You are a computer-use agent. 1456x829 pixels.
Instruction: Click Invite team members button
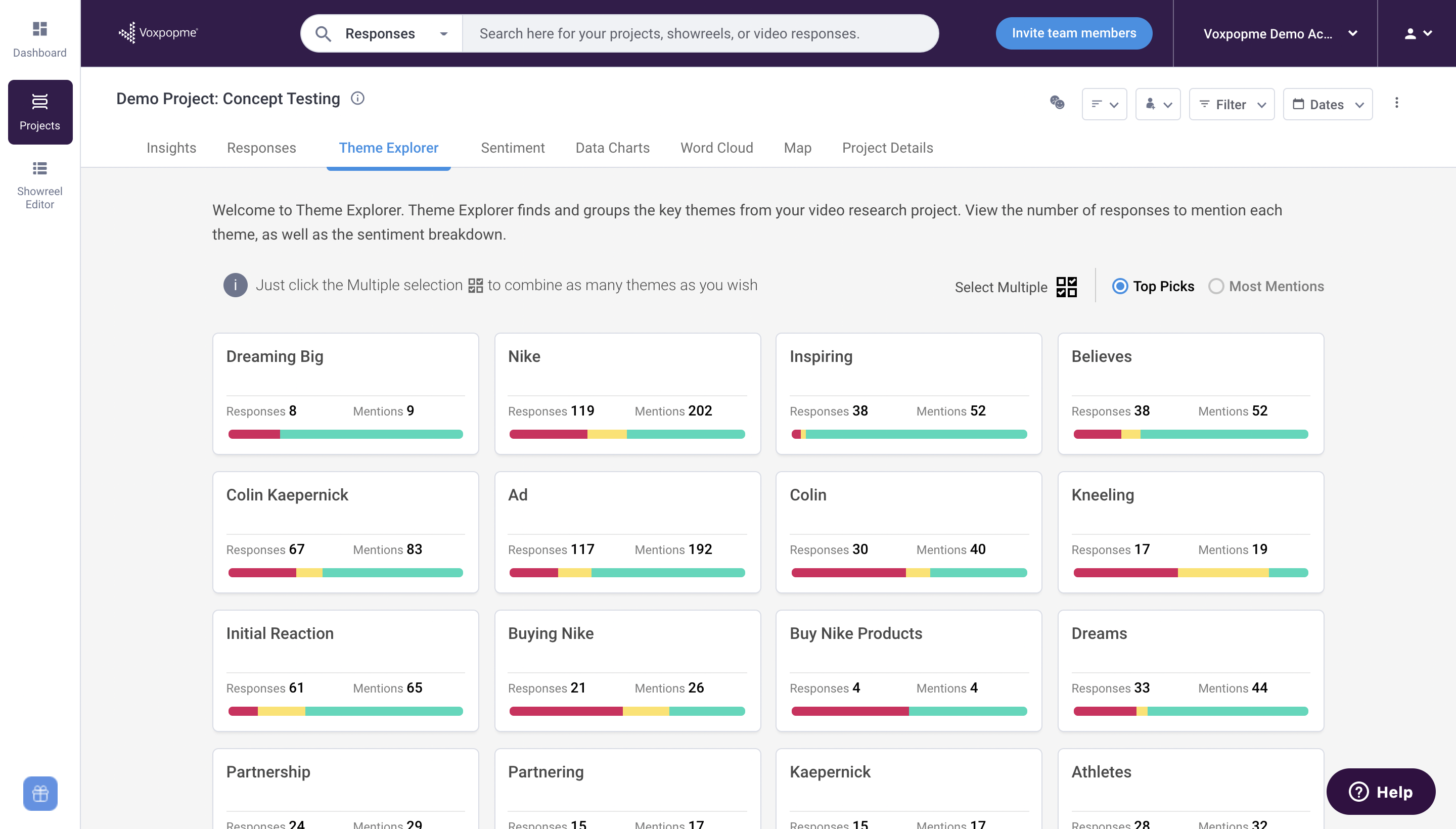1074,33
